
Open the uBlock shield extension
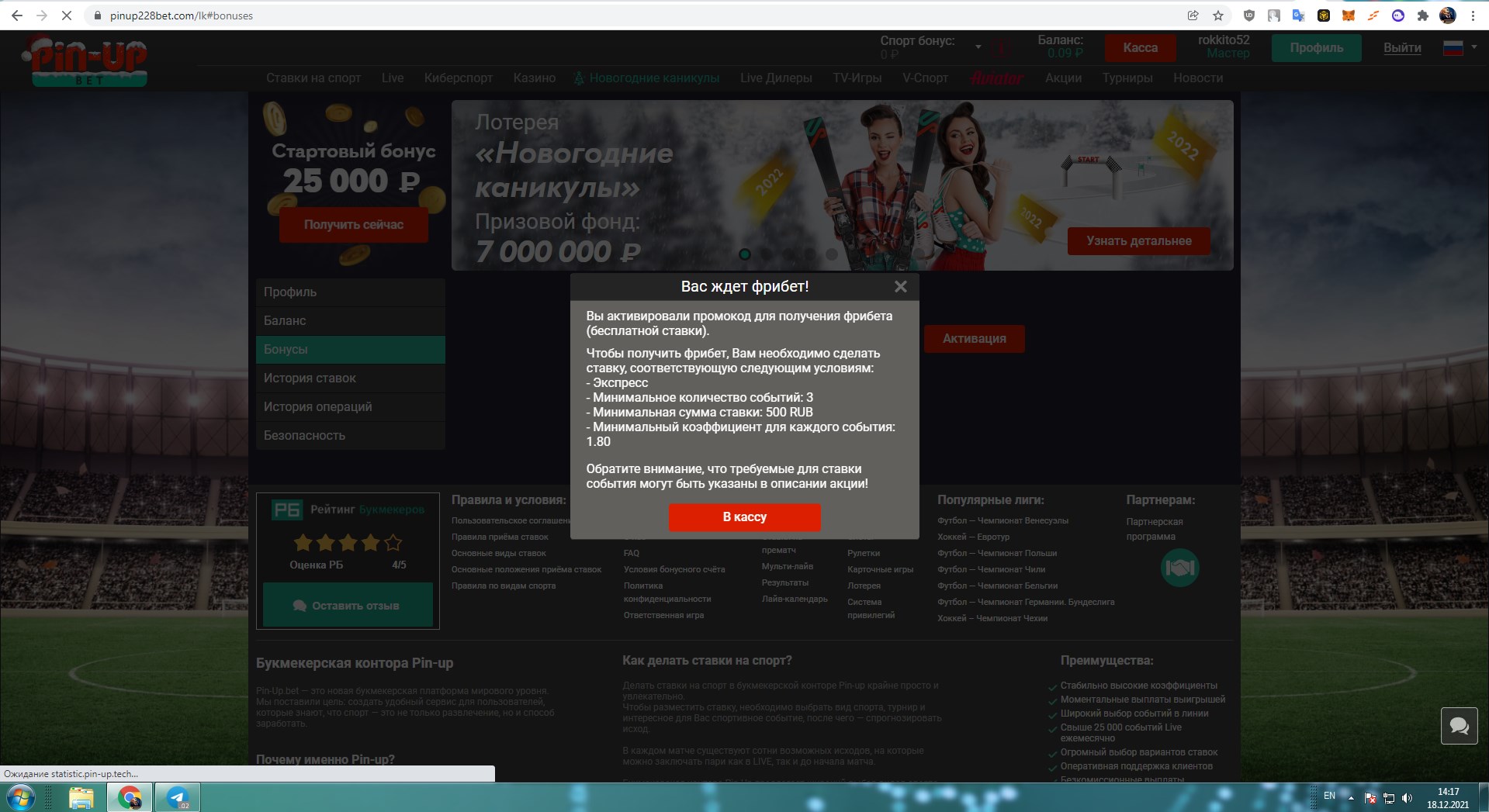click(1248, 16)
